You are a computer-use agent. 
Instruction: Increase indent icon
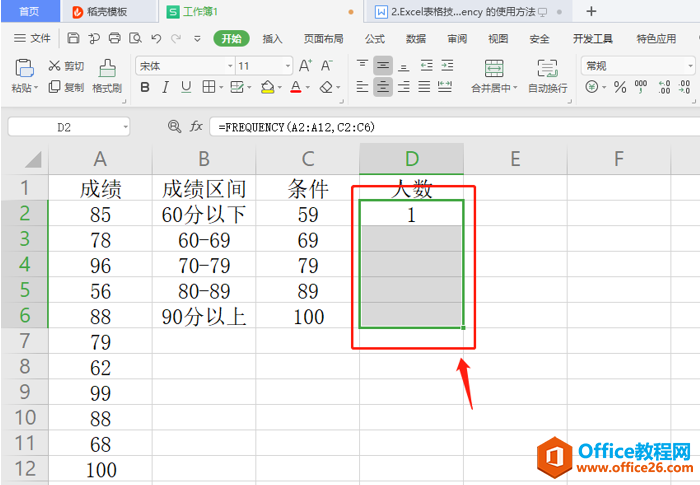pos(447,66)
